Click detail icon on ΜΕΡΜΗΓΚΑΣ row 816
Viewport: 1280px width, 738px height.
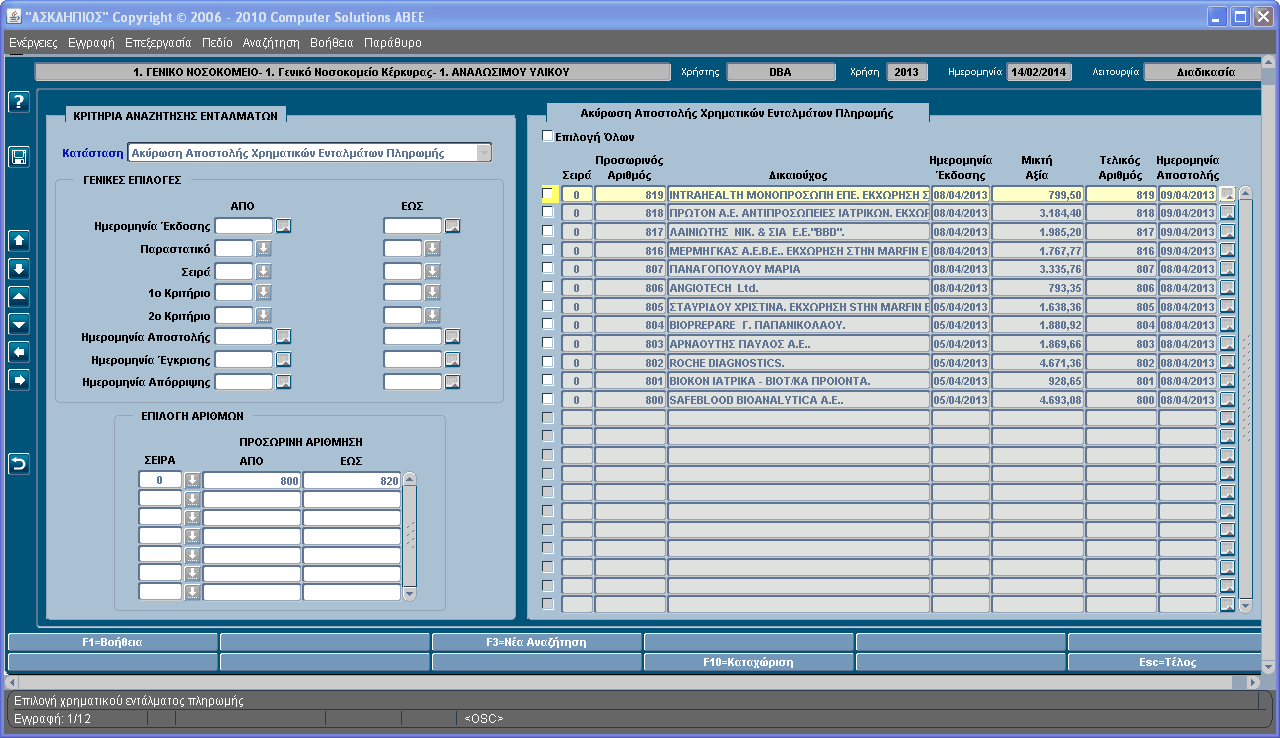pos(1227,250)
